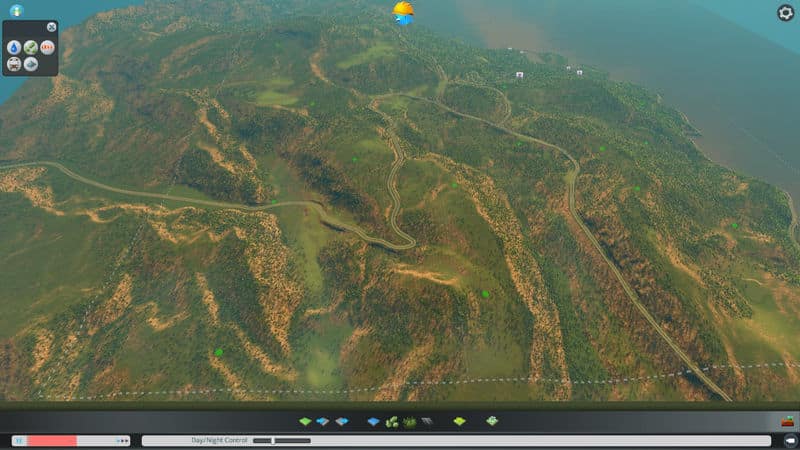Select the export heightmap tool
Screen dimensions: 800x450
(x=341, y=422)
